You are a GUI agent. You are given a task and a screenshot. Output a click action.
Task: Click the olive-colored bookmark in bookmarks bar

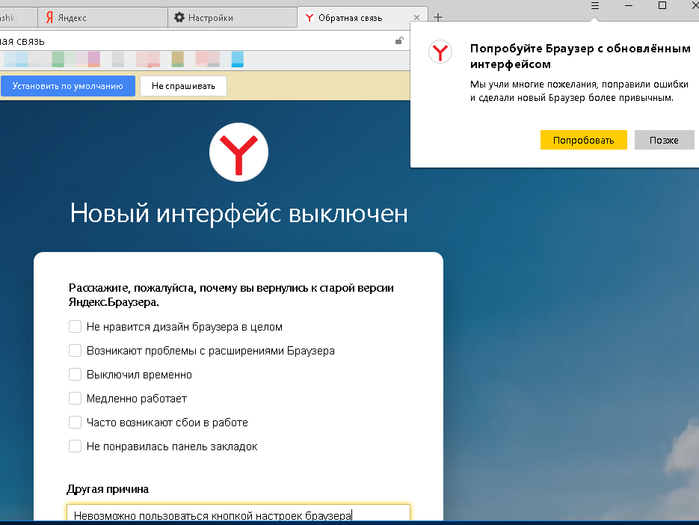coord(178,59)
